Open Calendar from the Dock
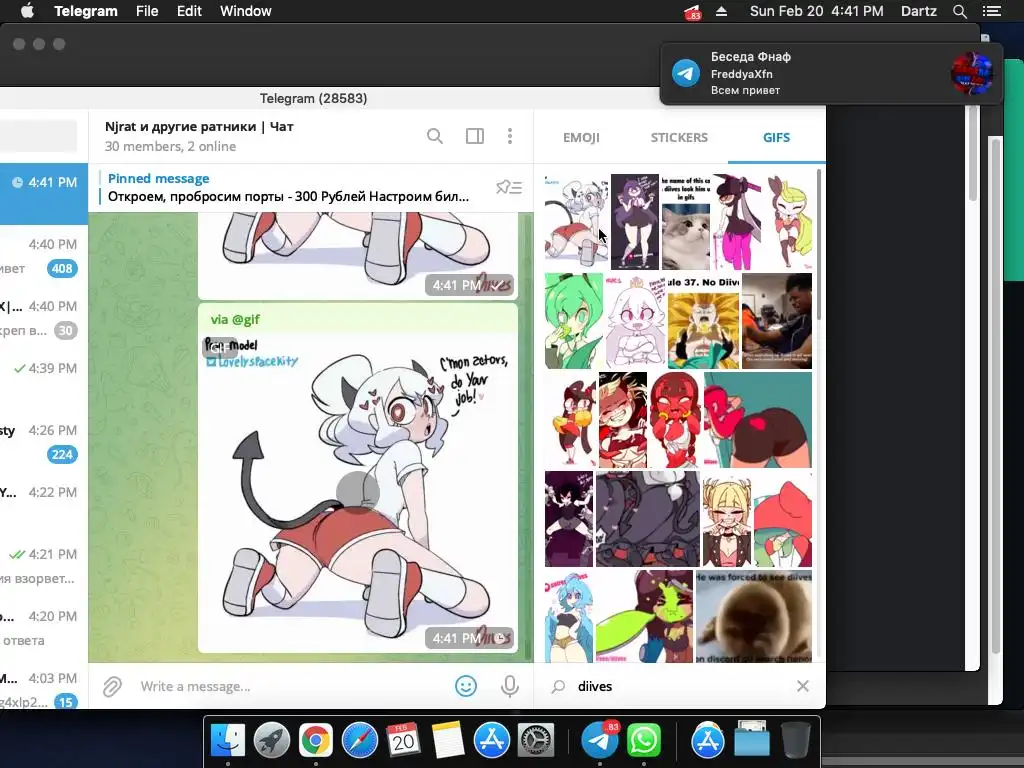Viewport: 1024px width, 768px height. (x=403, y=741)
